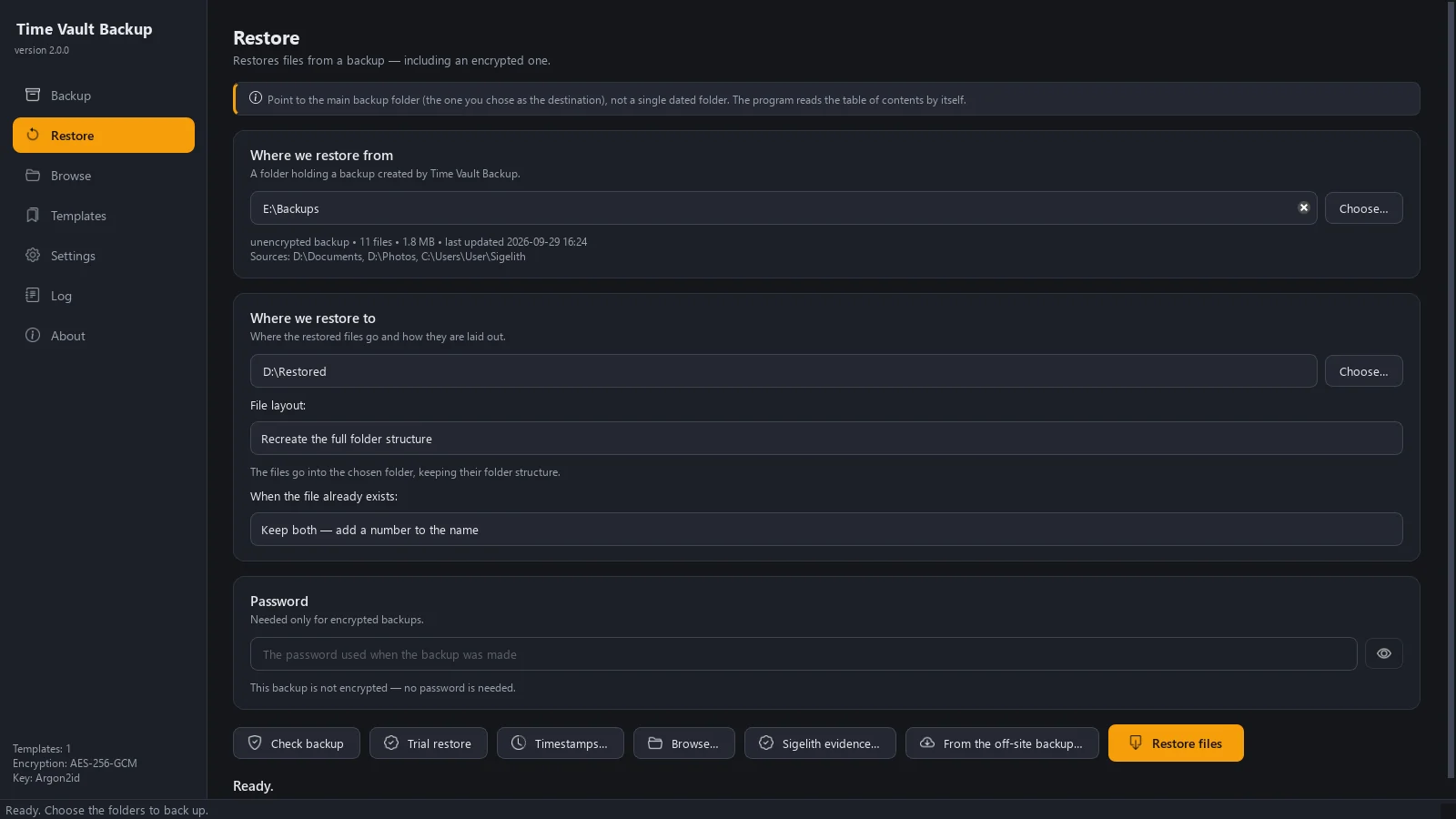
Task: Click the check icon on Sigelith evidence
Action: 766,743
